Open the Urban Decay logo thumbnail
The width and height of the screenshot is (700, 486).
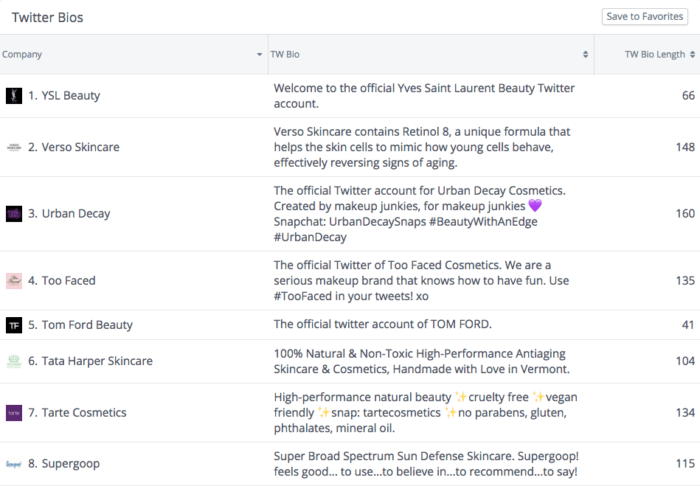[x=14, y=214]
